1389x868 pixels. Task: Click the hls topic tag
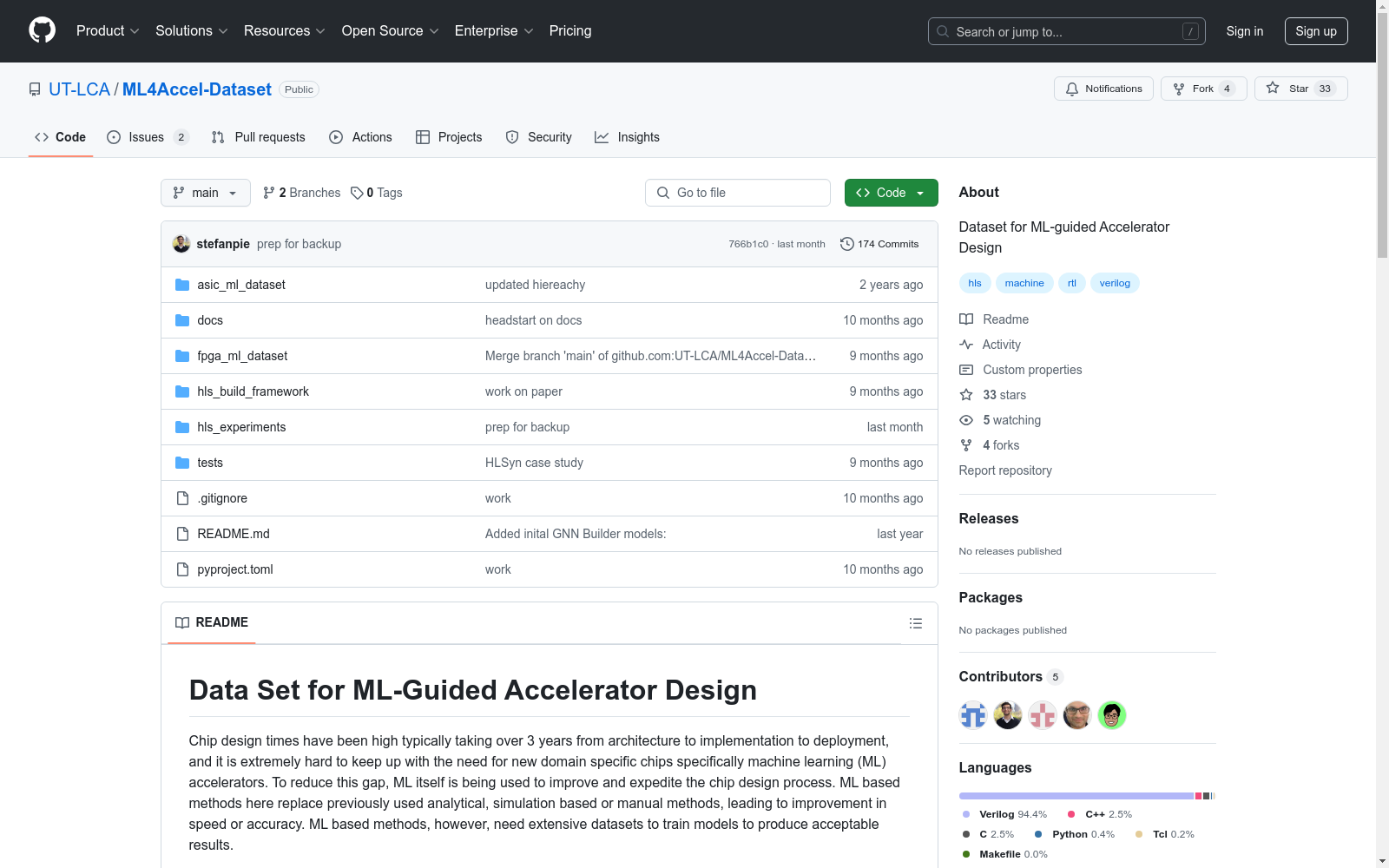pos(975,283)
